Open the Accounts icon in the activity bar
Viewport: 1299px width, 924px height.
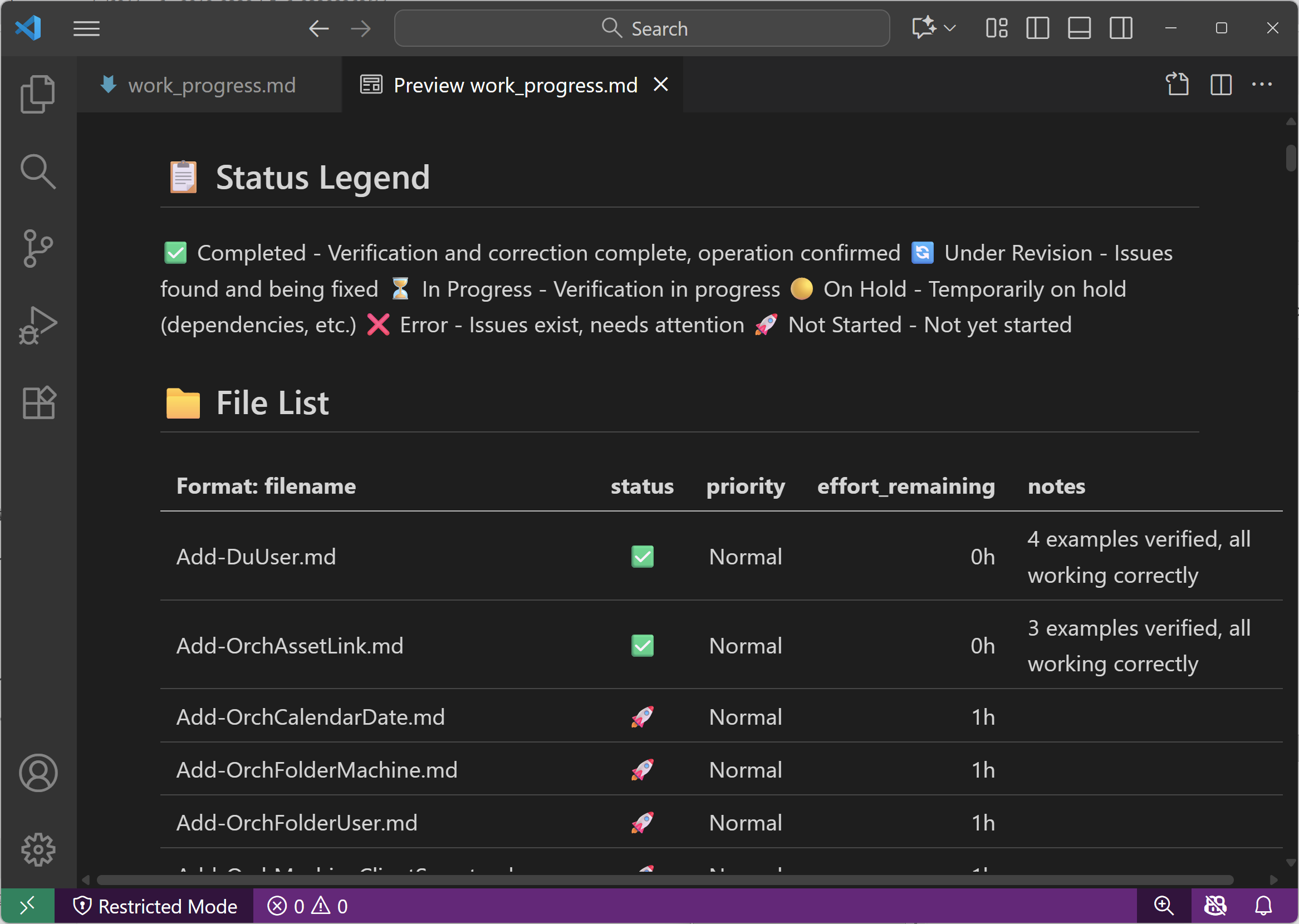click(37, 773)
